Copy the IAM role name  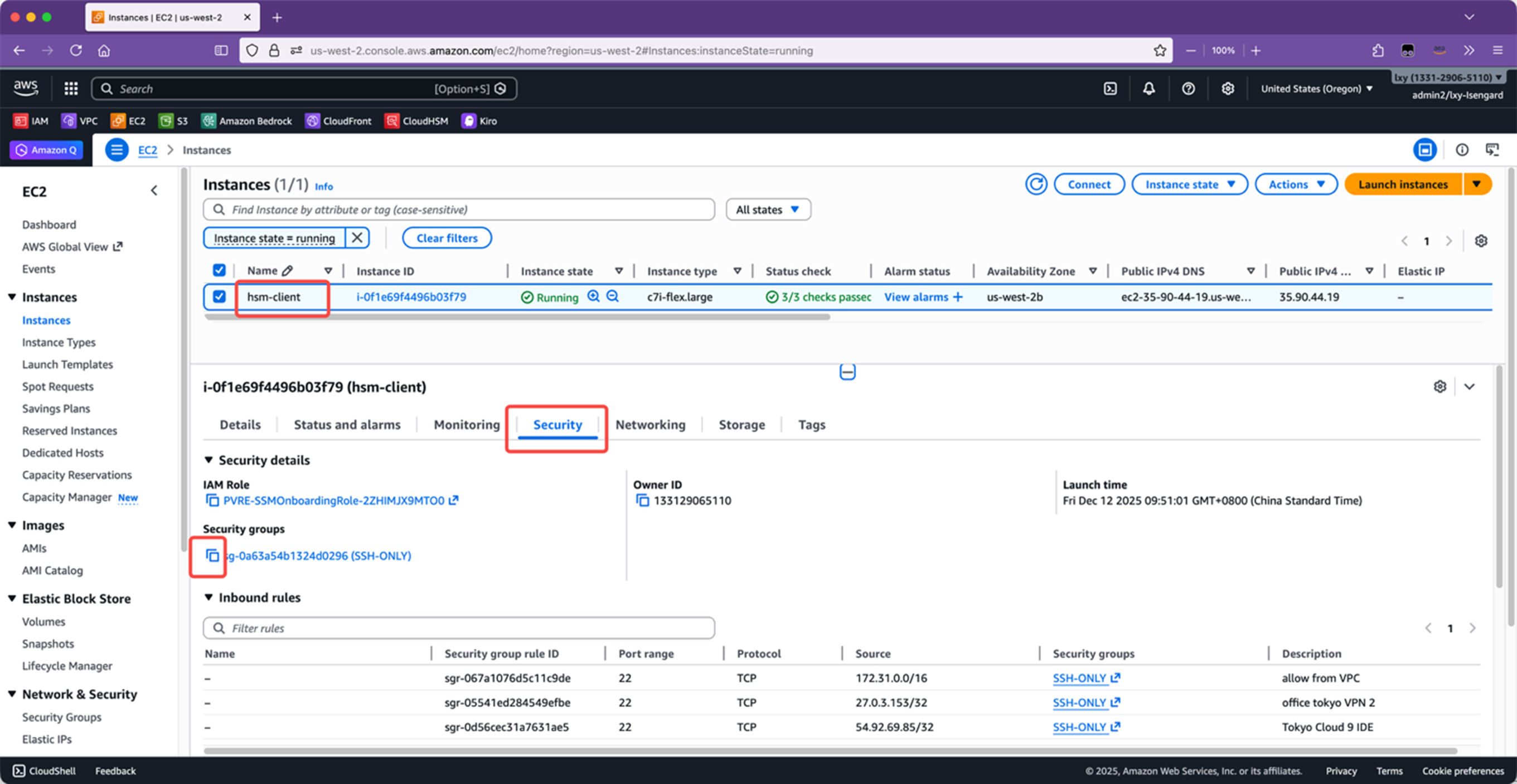212,501
